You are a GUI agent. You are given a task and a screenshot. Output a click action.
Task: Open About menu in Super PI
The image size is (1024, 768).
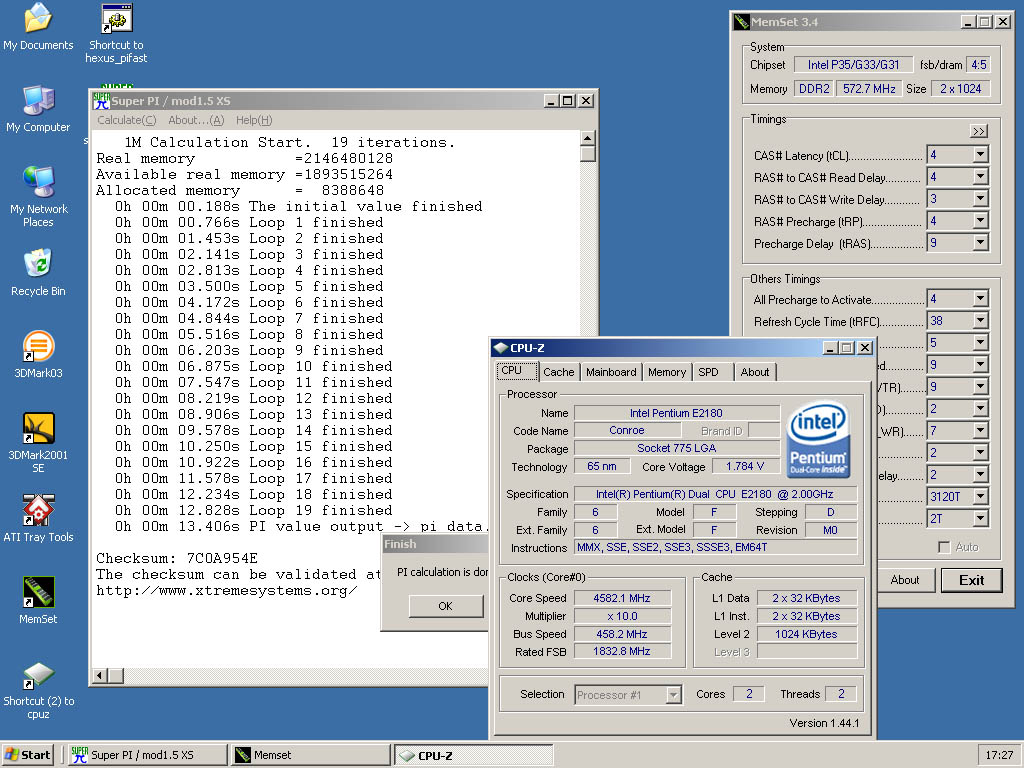(x=196, y=120)
